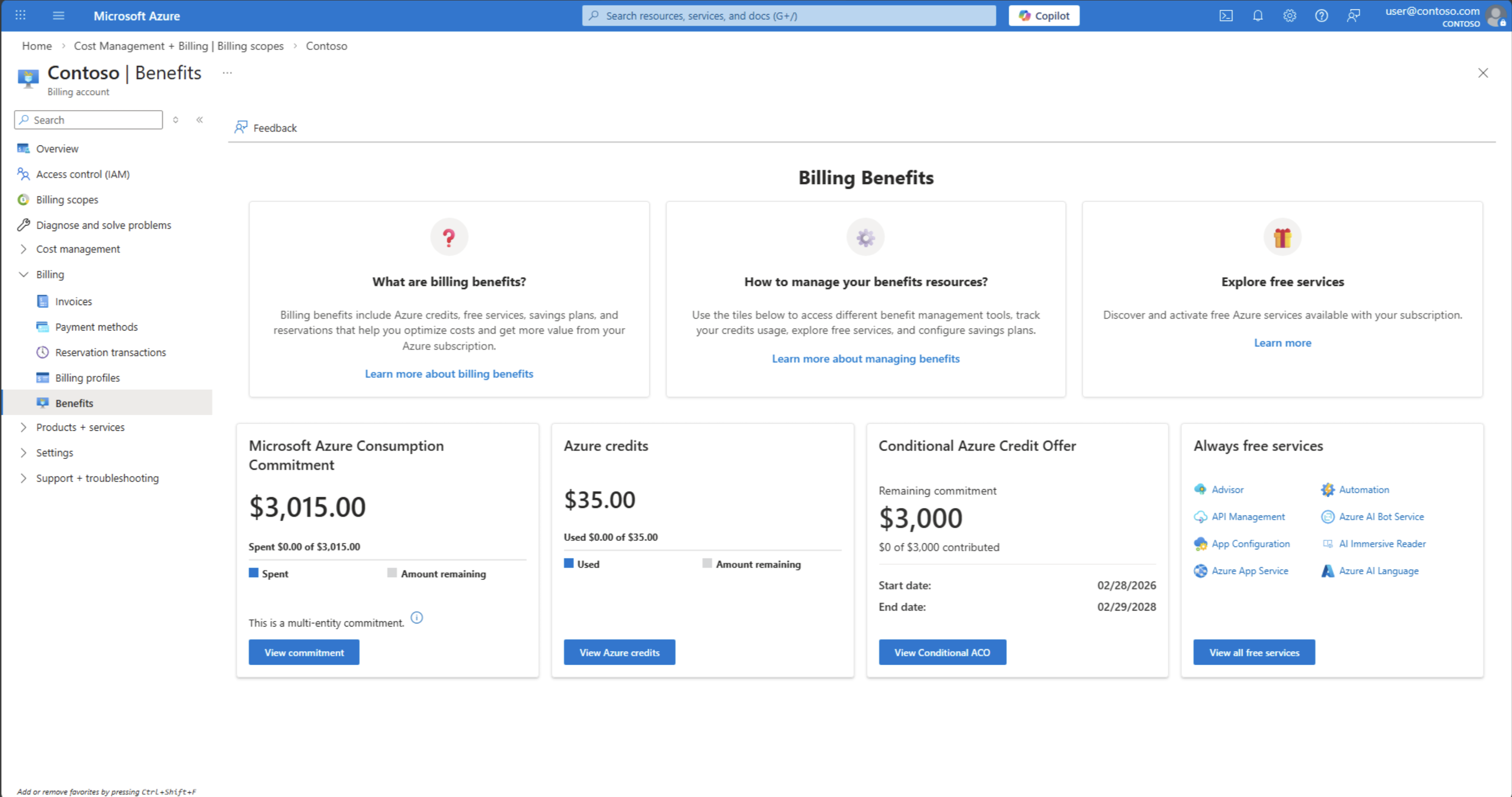Open Invoices in the sidebar

[x=73, y=301]
